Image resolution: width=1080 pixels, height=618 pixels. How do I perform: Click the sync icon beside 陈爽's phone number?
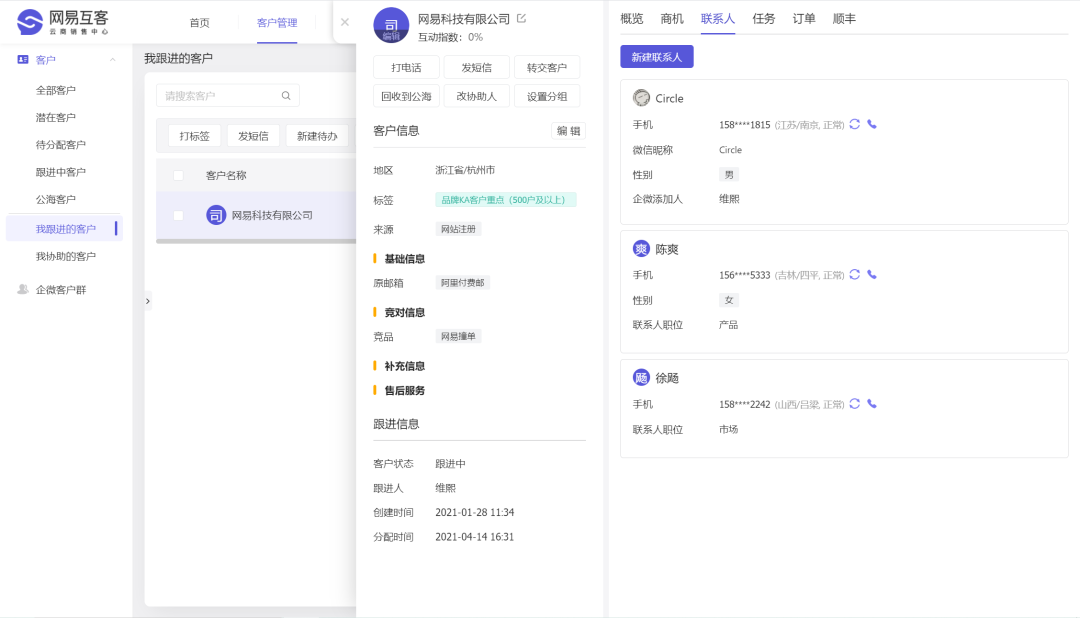854,274
